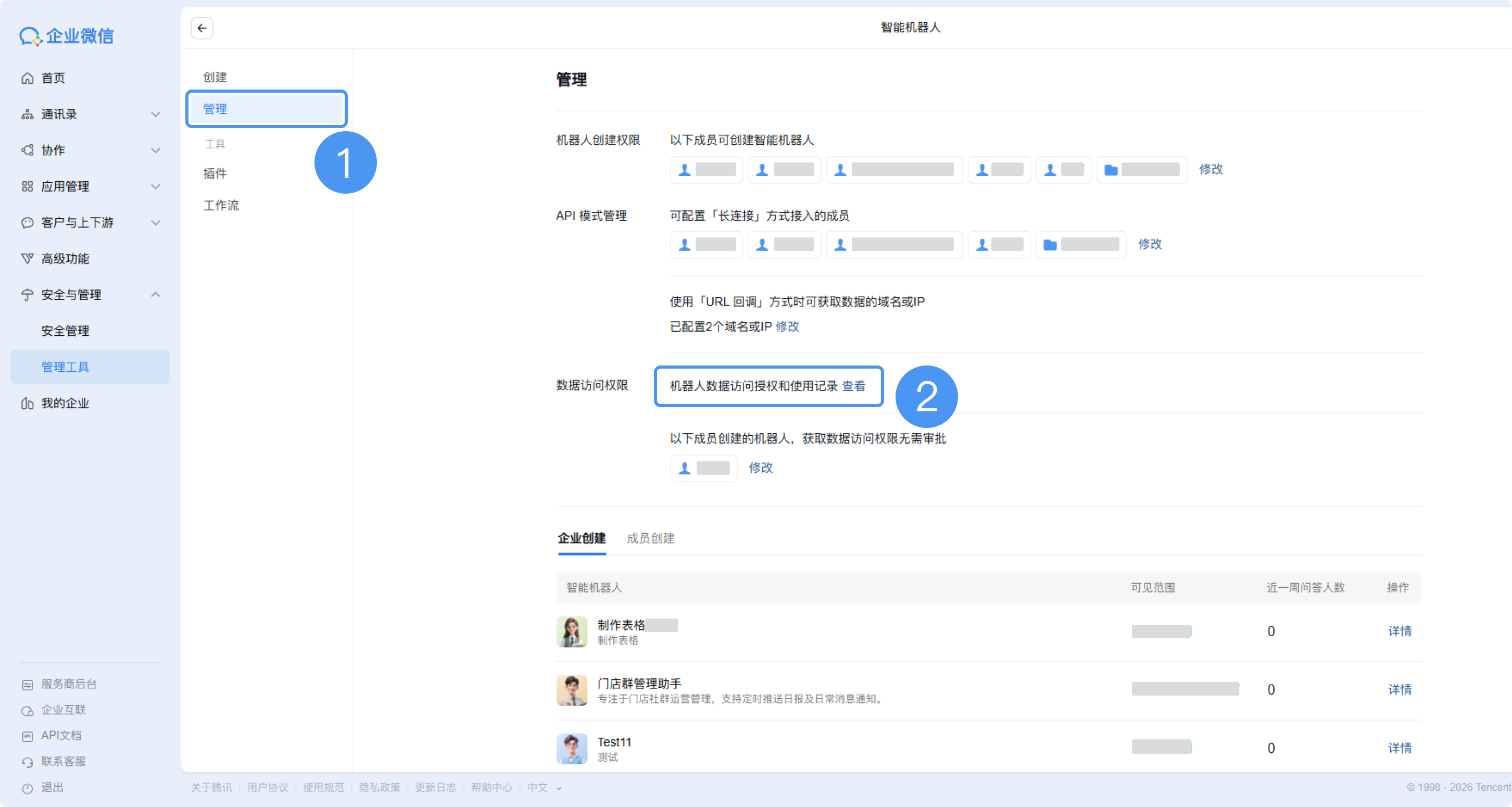Switch to the 成员创建 tab

[x=650, y=538]
